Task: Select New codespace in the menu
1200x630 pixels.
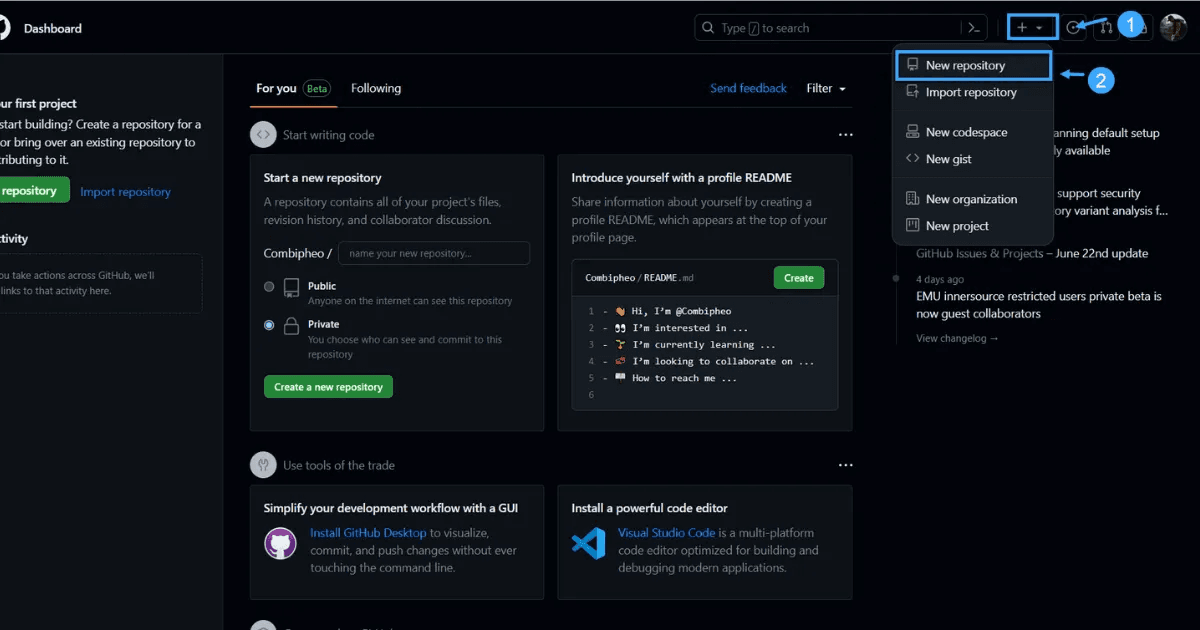Action: pyautogui.click(x=973, y=132)
